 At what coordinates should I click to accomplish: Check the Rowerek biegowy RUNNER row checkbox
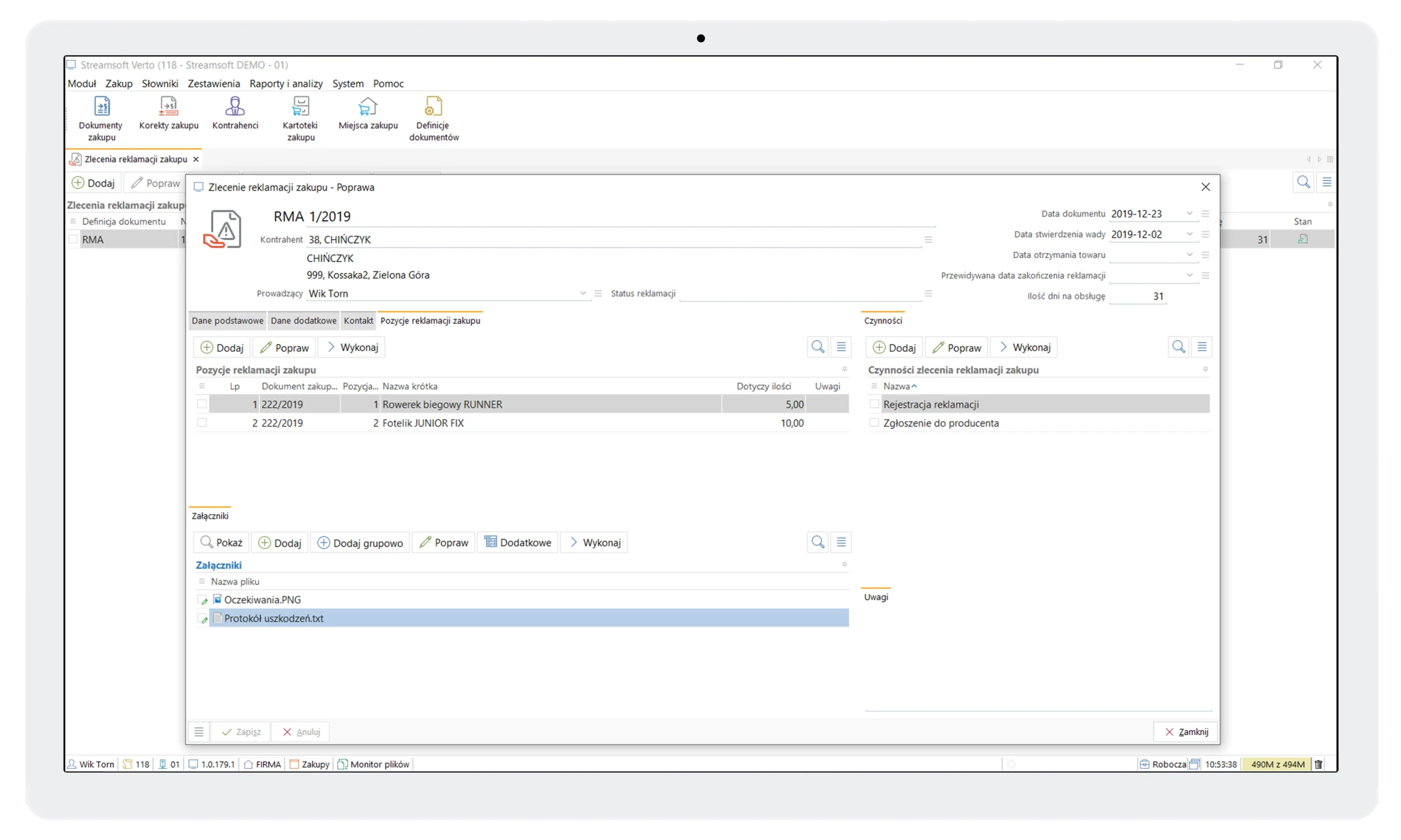(x=202, y=404)
